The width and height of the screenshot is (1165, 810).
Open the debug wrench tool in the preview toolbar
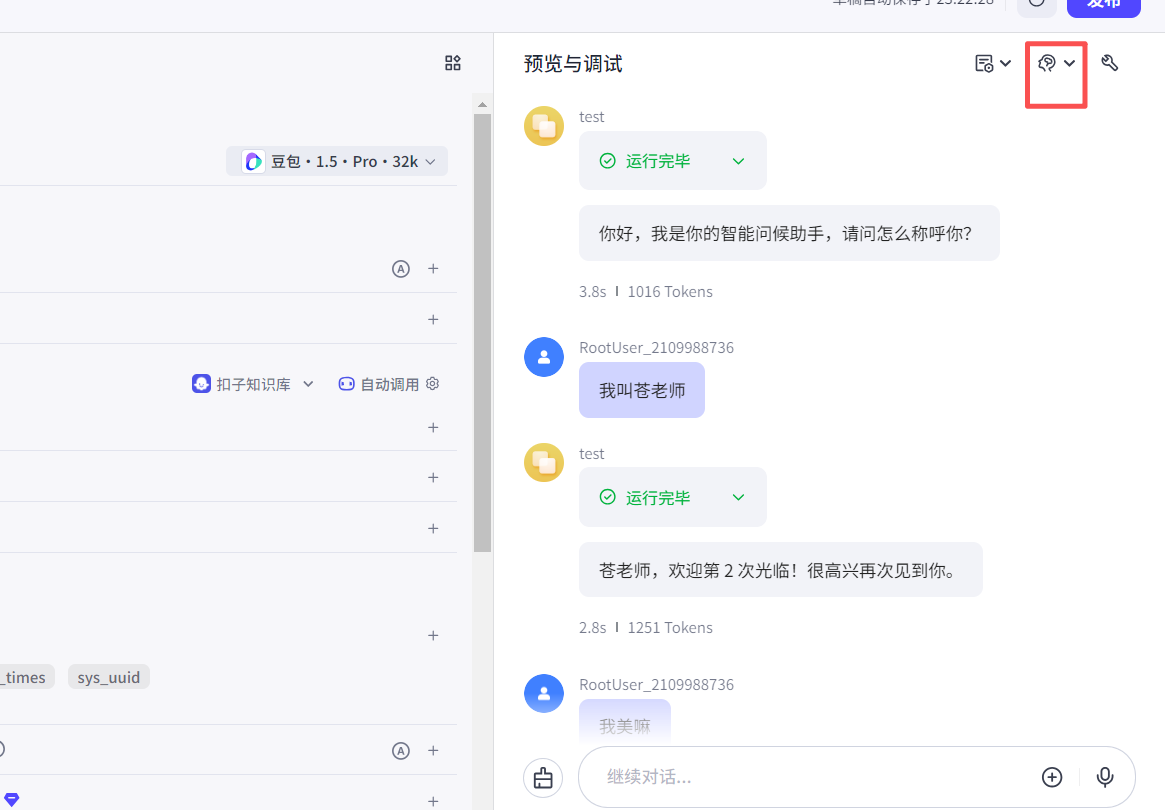pyautogui.click(x=1109, y=62)
